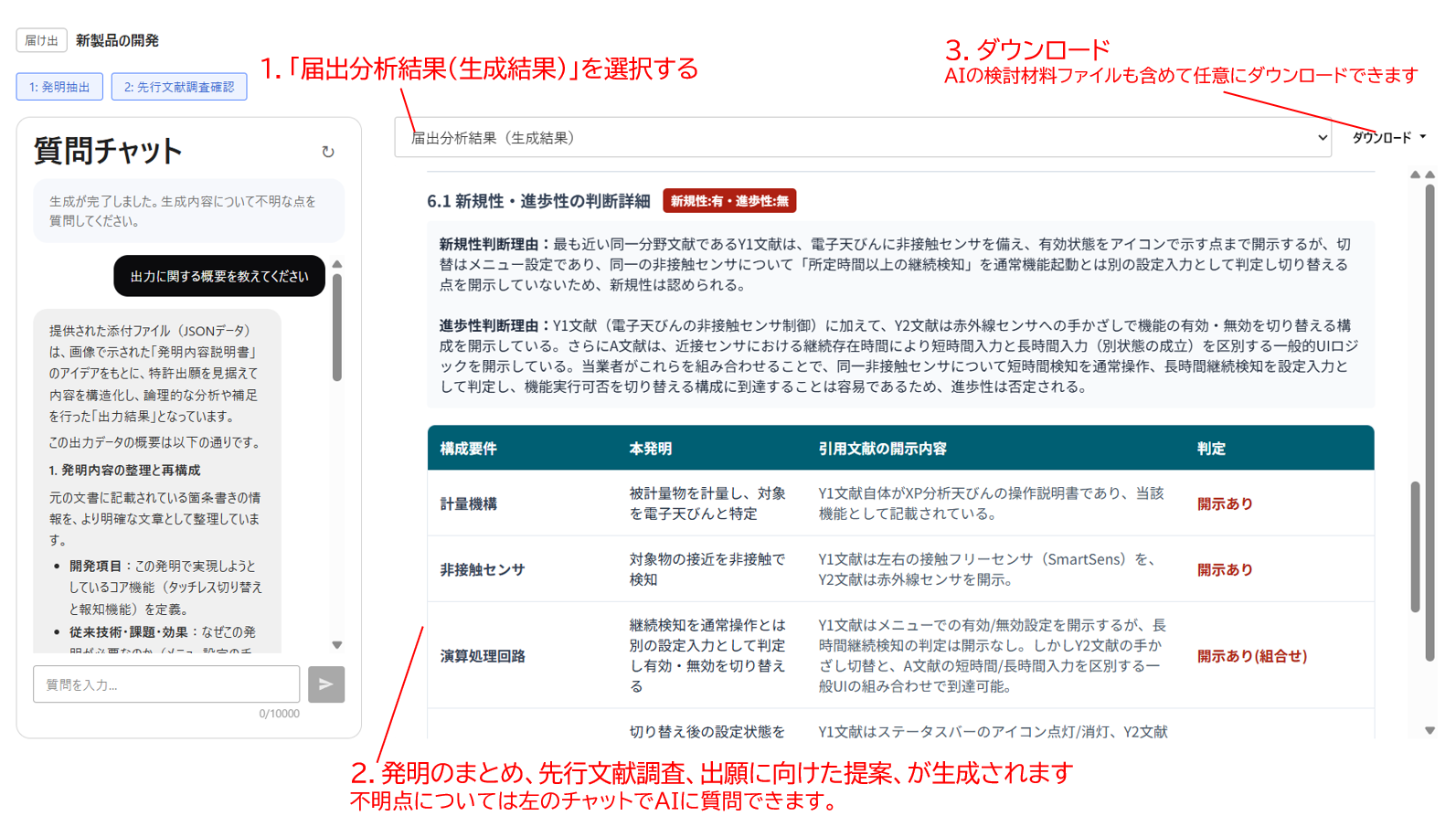
Task: Select the 2: 先行文献調査確認 tab
Action: click(x=179, y=87)
